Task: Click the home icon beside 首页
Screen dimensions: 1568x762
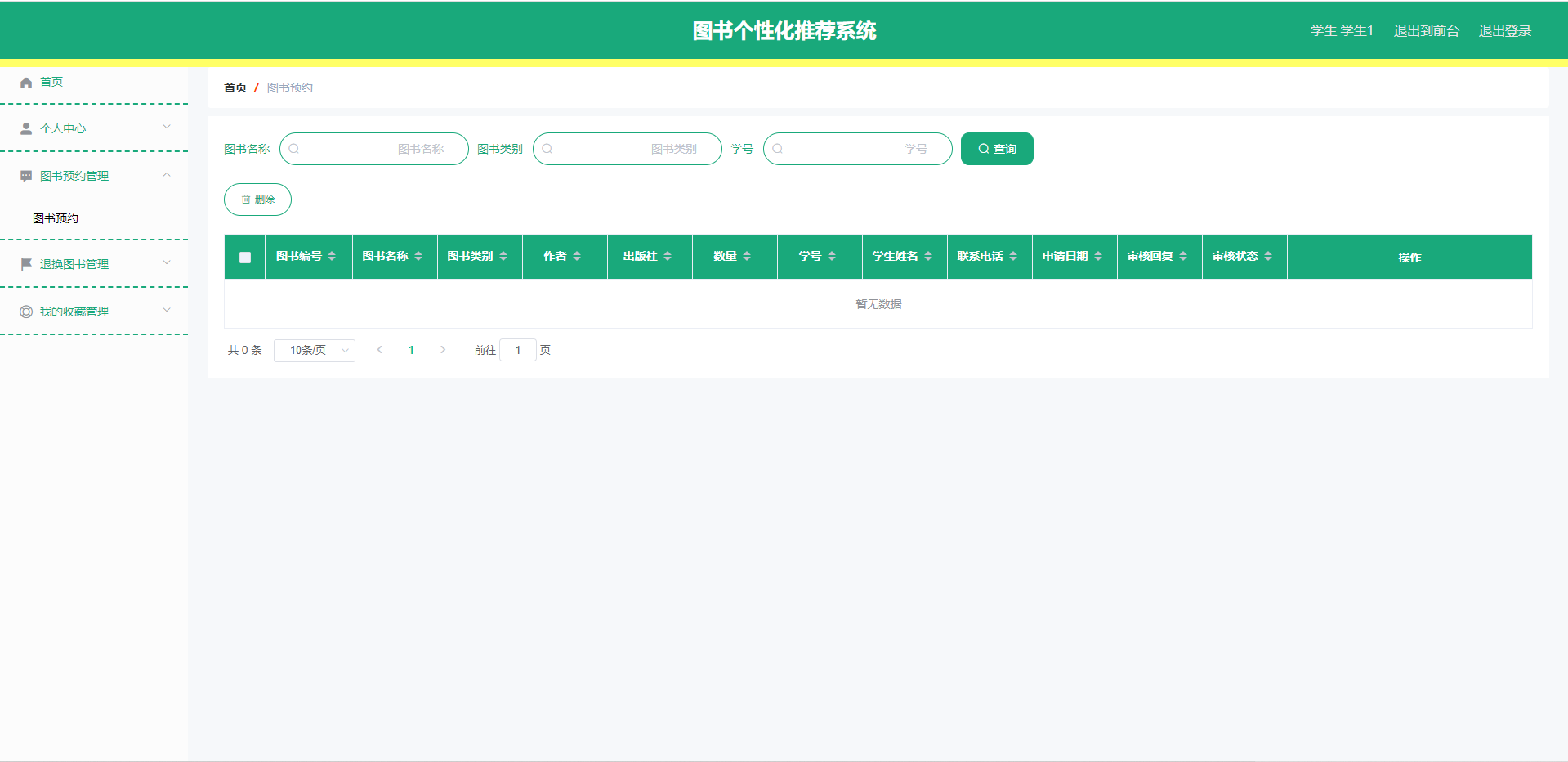Action: (x=26, y=83)
